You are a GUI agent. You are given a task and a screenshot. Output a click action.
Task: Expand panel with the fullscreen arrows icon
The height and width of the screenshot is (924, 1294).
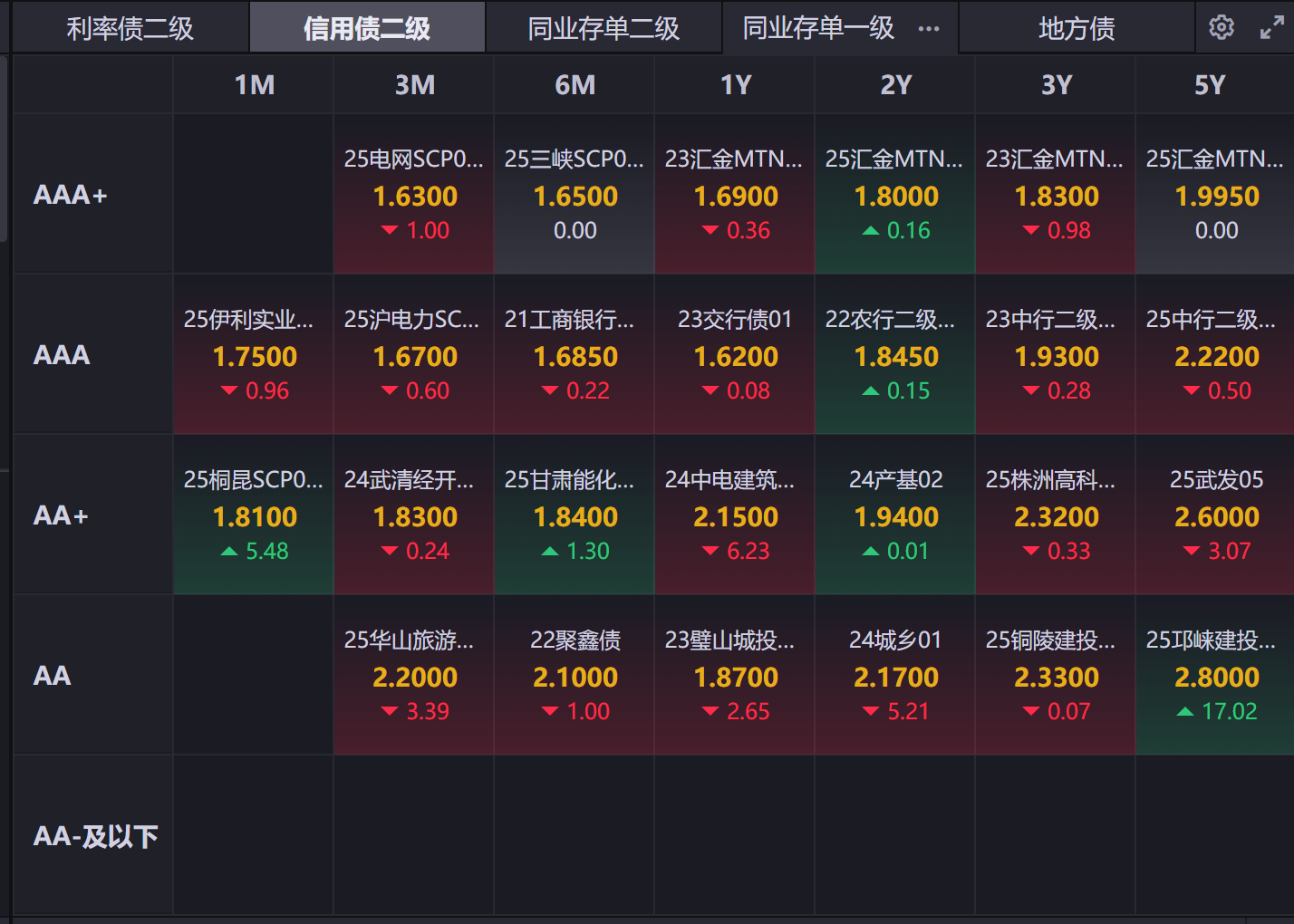[x=1272, y=28]
